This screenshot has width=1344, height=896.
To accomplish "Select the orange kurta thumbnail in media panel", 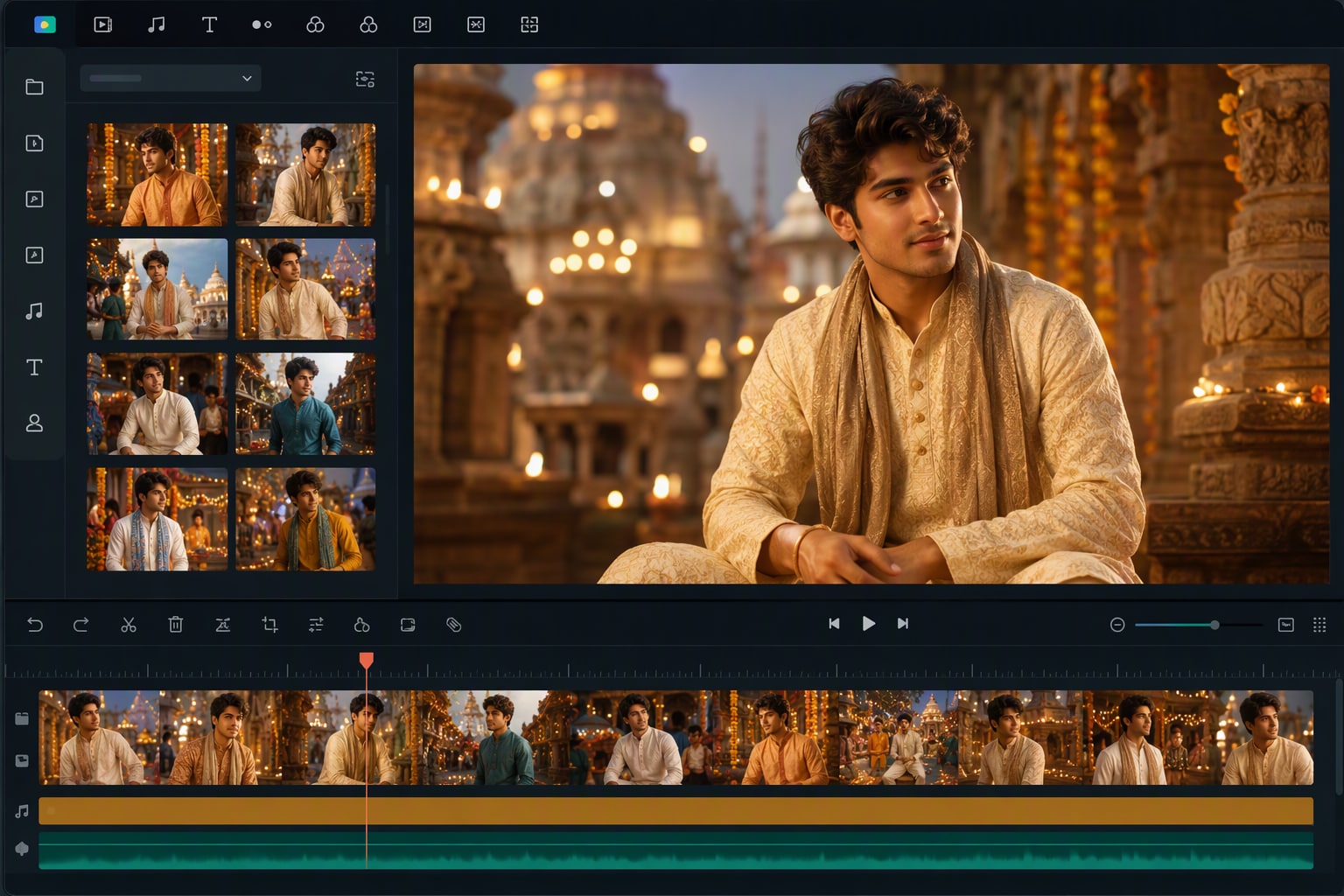I will (x=157, y=175).
